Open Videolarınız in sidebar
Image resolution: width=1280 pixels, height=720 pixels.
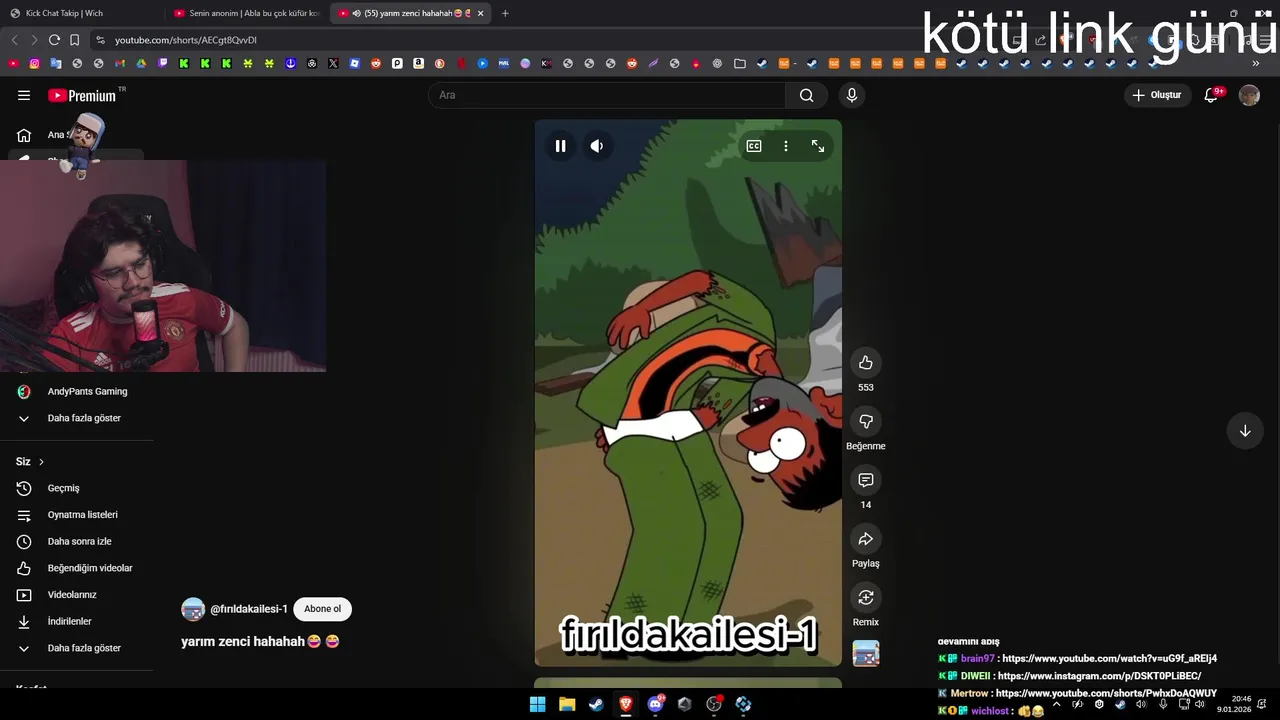(73, 595)
